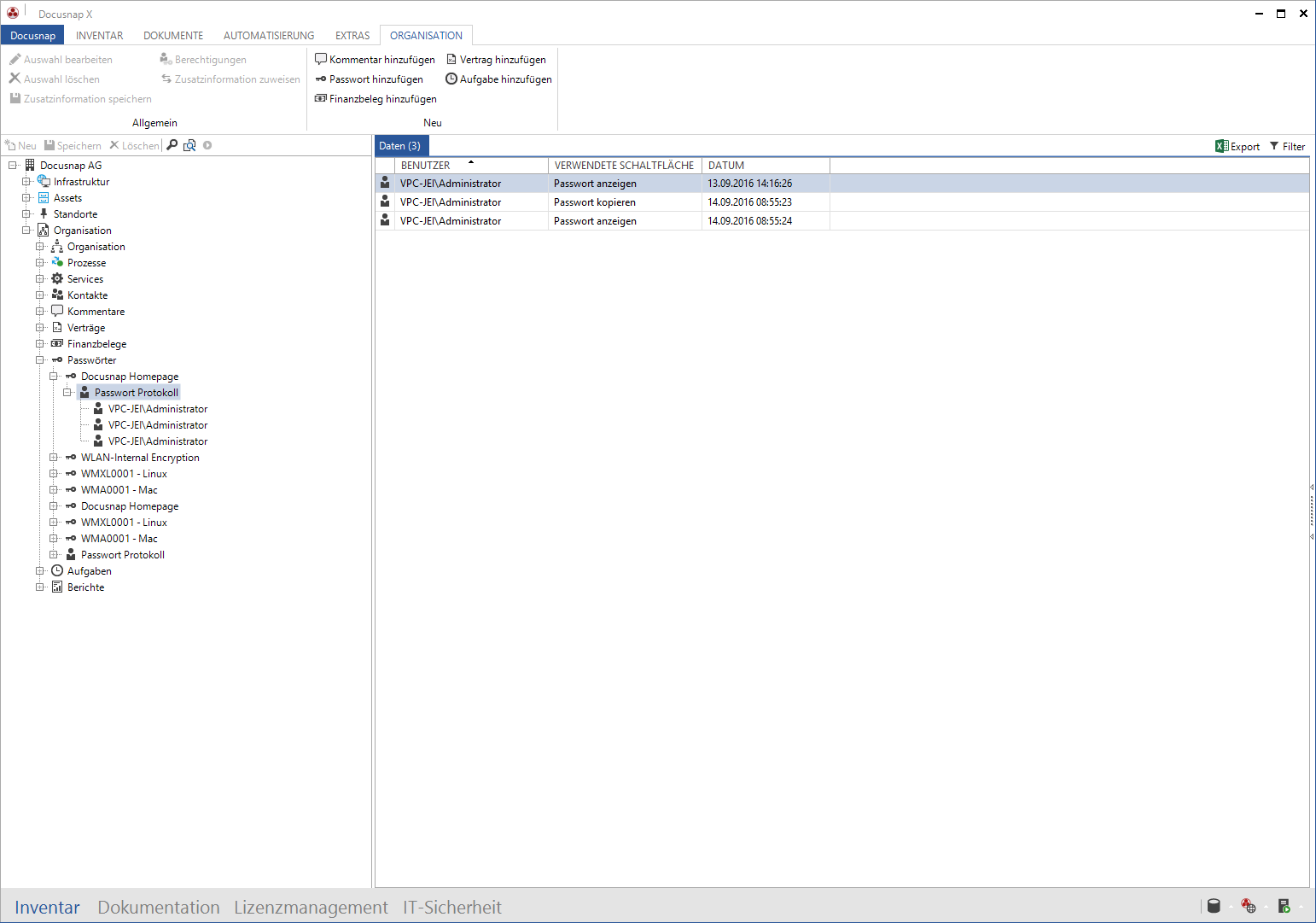Switch to Dokumentation module at bottom
1316x923 pixels.
(159, 907)
